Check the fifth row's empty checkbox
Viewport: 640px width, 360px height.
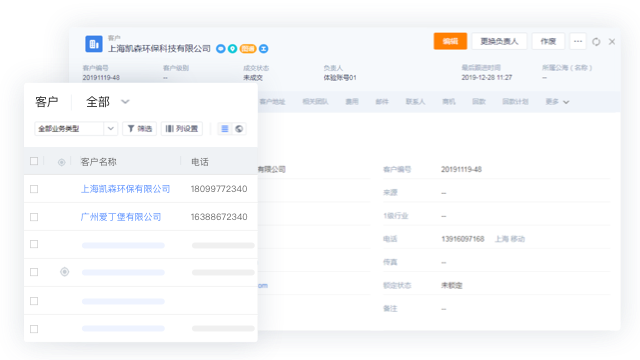click(34, 301)
